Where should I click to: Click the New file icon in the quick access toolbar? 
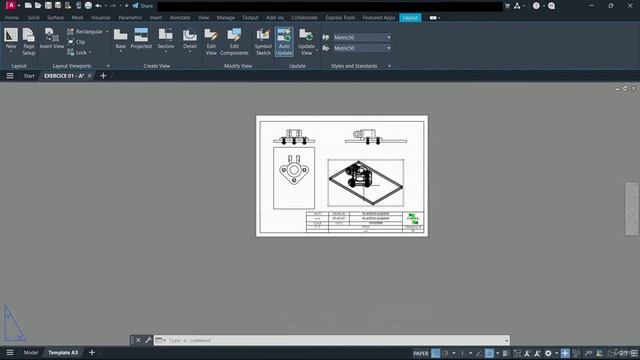(x=28, y=6)
